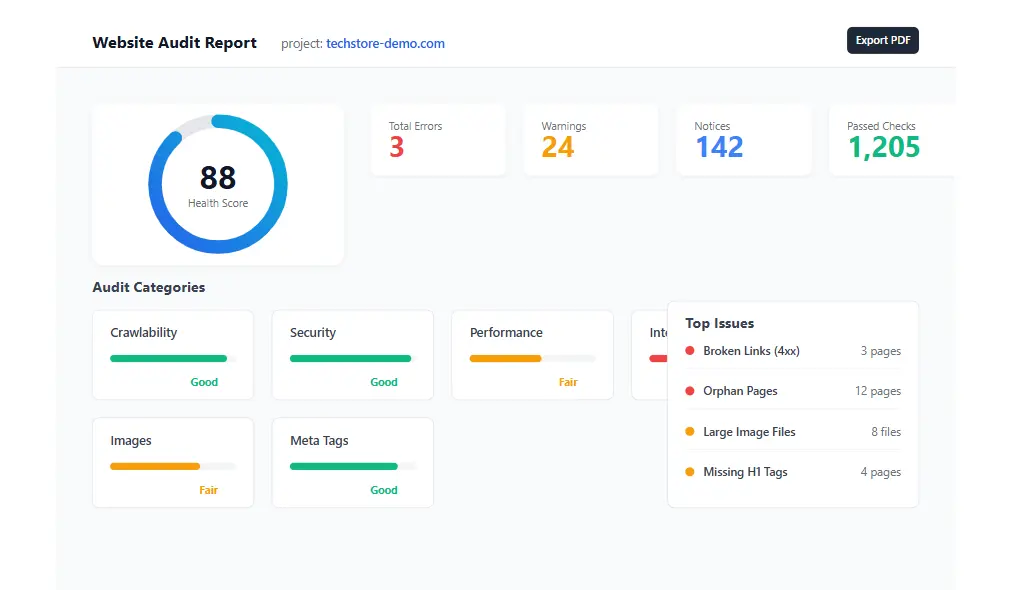
Task: Open the Warnings card showing 24
Action: tap(591, 140)
